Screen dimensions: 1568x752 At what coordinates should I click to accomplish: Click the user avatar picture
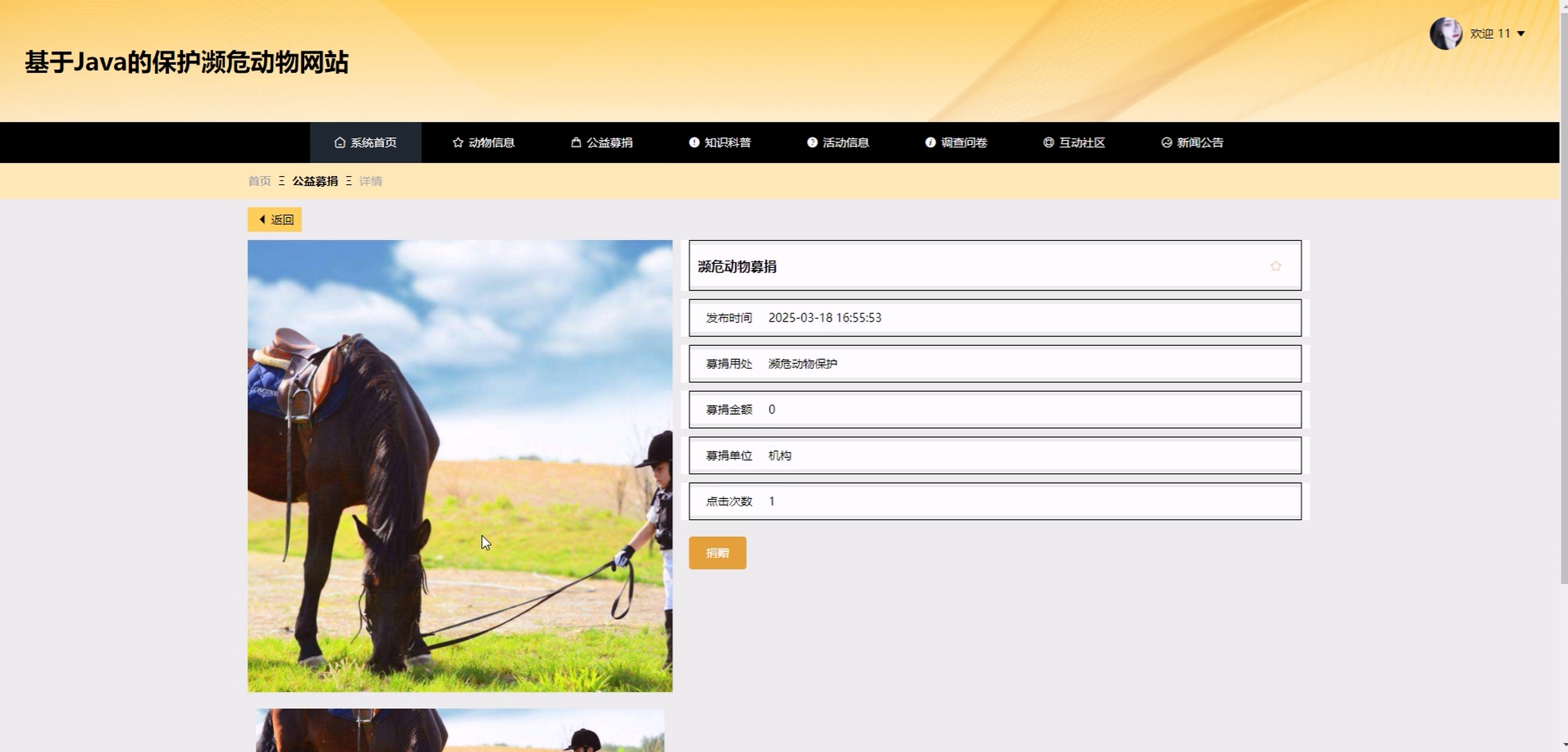(1445, 33)
